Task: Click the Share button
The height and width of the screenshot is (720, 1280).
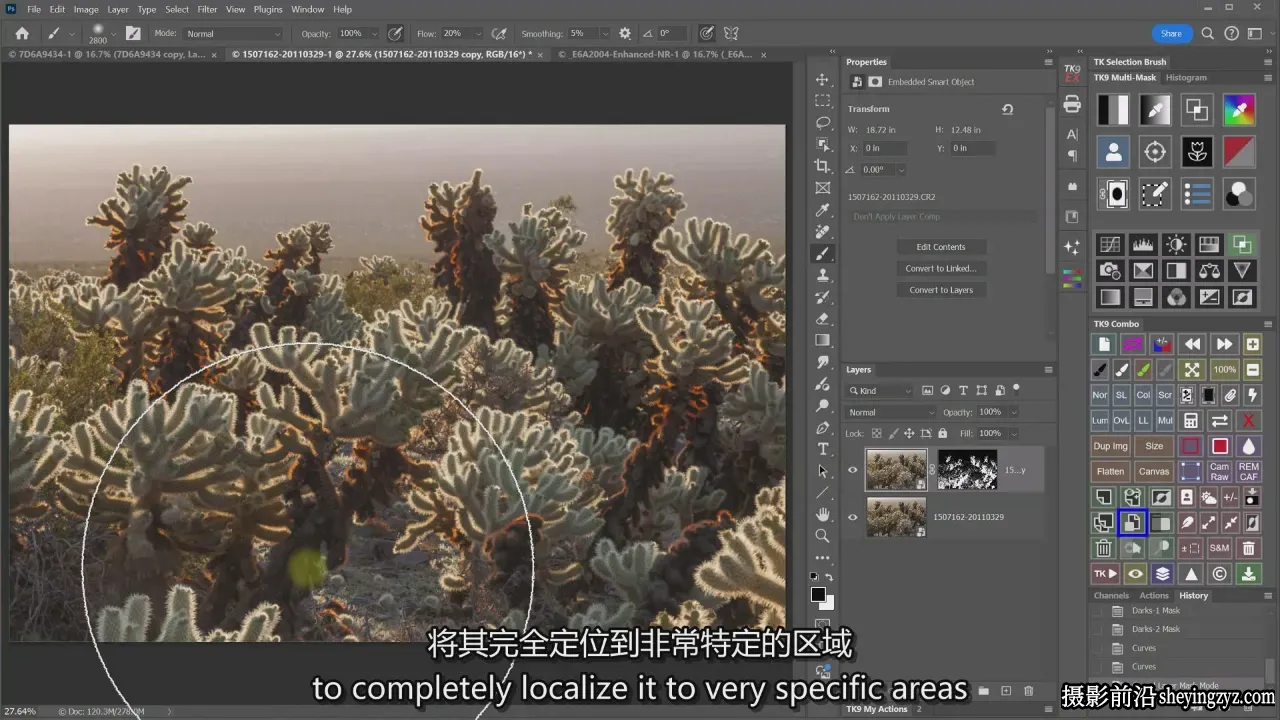Action: tap(1171, 33)
